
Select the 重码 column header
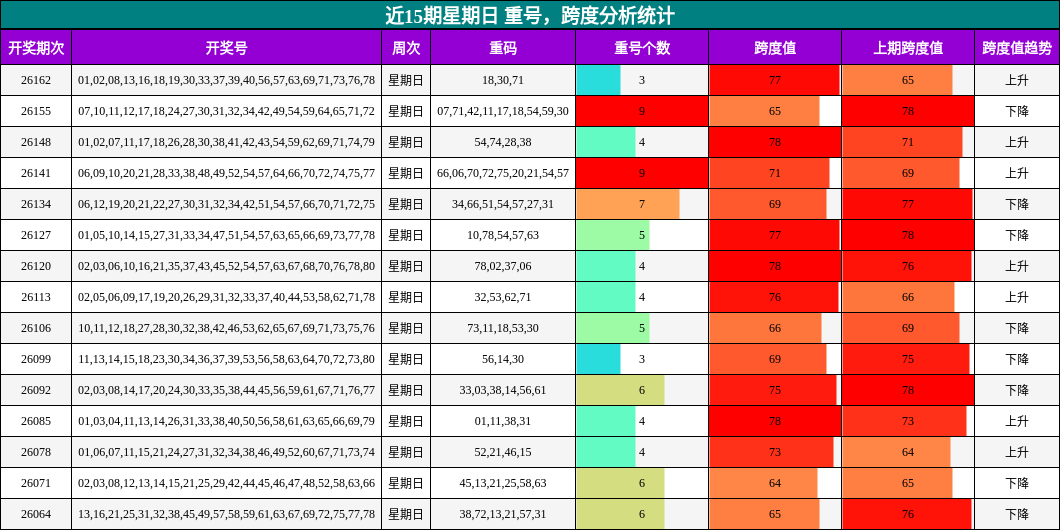503,47
